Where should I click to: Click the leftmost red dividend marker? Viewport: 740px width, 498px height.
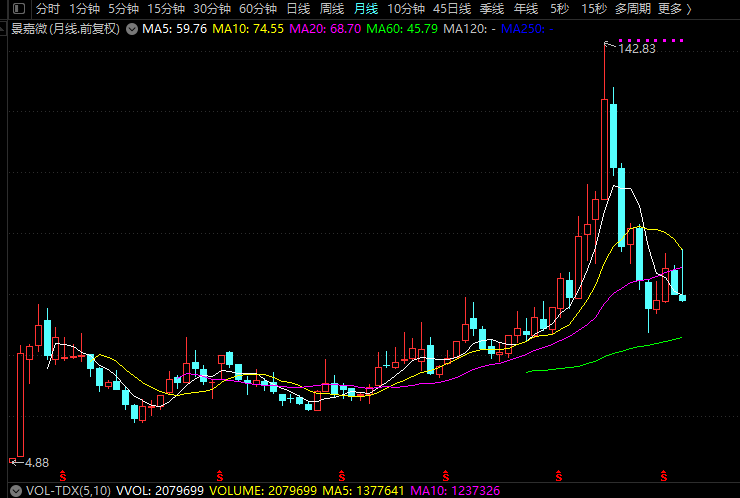64,472
